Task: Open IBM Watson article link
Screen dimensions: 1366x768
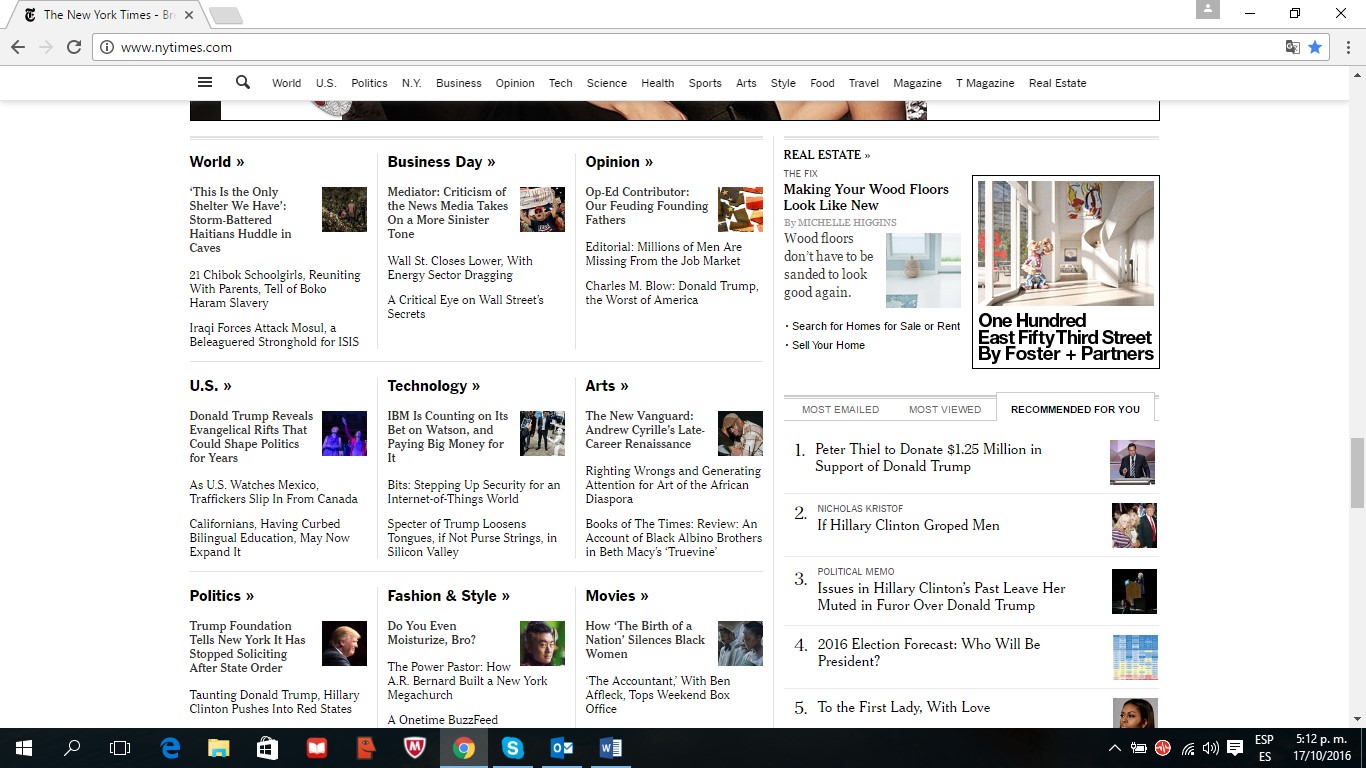Action: tap(447, 437)
